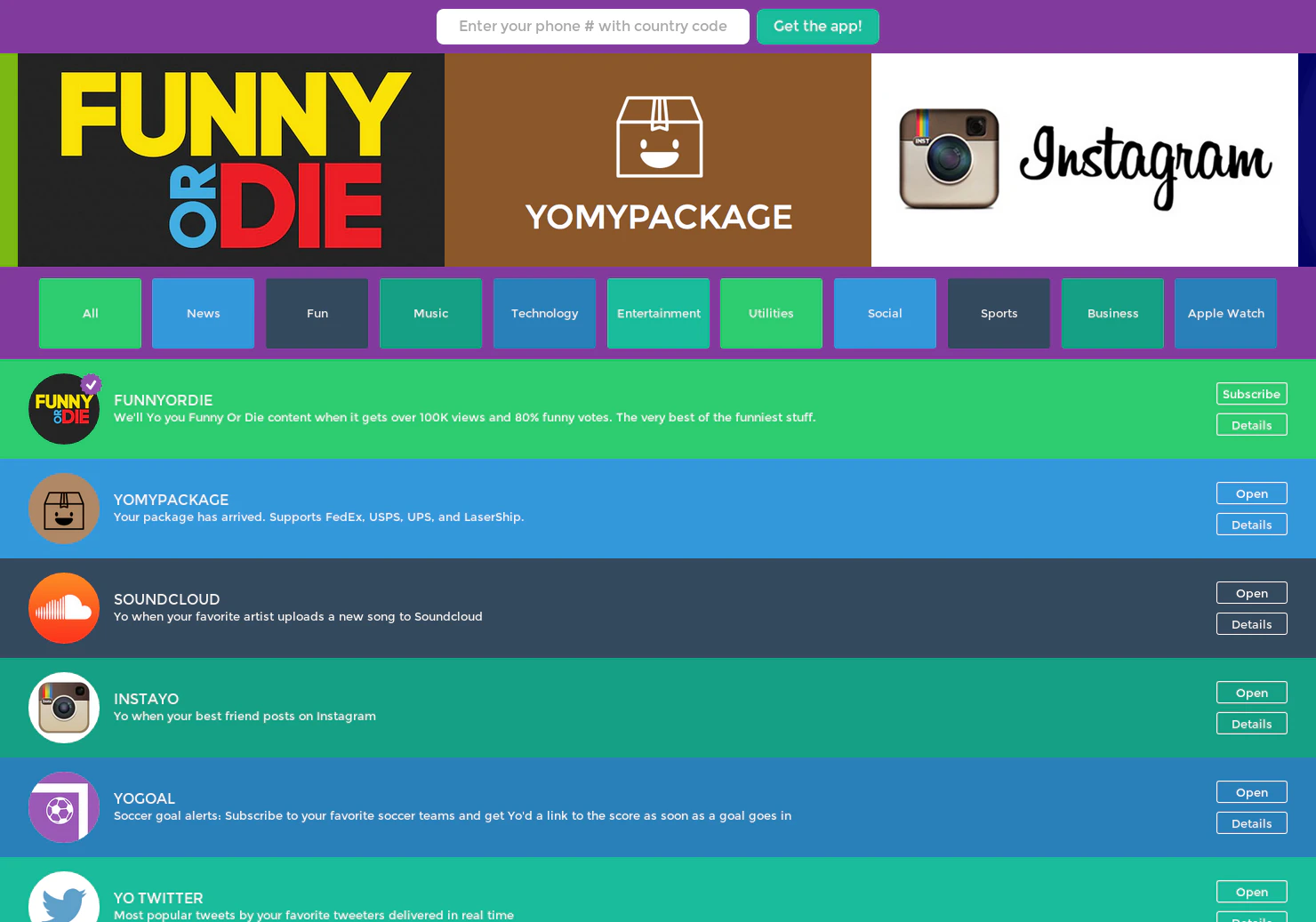Select the Music category tab

click(431, 313)
